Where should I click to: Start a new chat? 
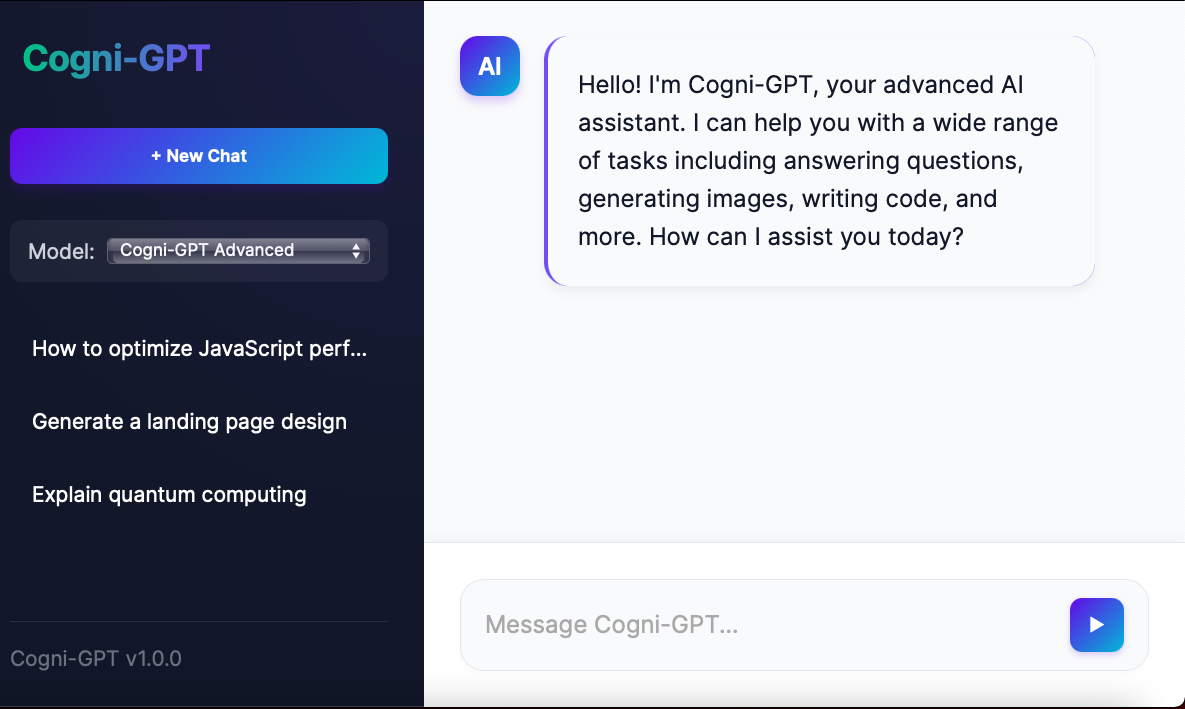(199, 156)
